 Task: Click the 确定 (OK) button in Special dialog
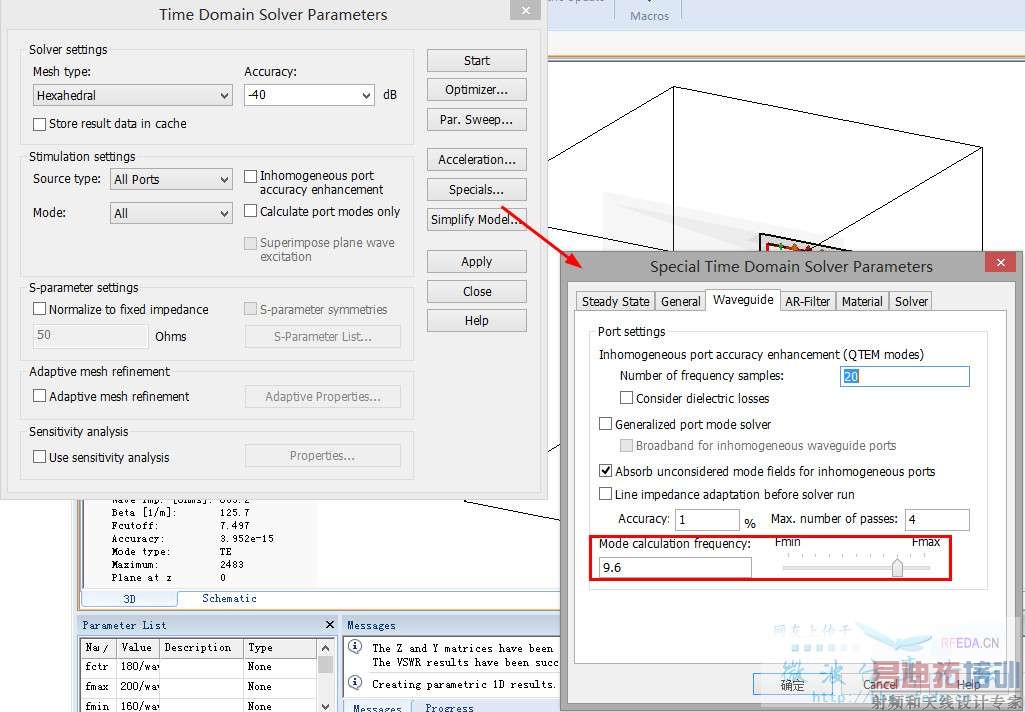(793, 685)
